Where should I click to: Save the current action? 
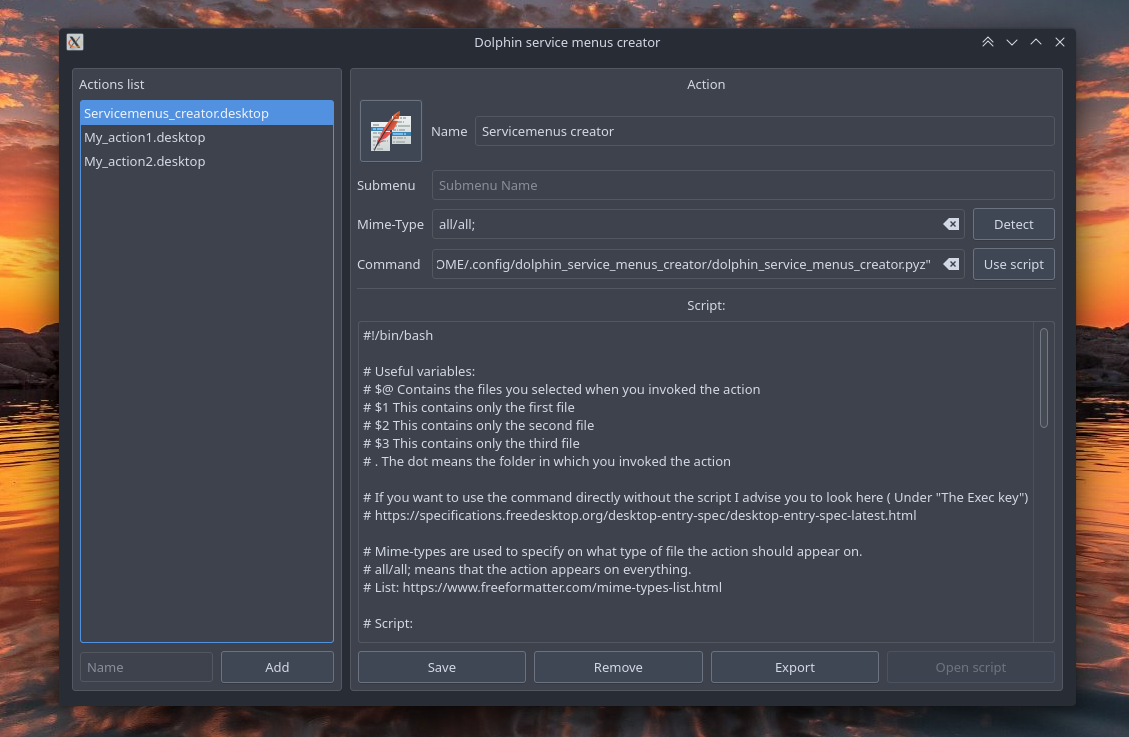441,667
